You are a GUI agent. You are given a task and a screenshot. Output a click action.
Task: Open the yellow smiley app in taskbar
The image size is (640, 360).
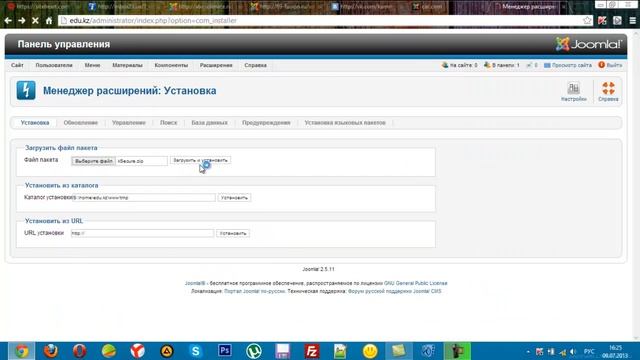(370, 351)
